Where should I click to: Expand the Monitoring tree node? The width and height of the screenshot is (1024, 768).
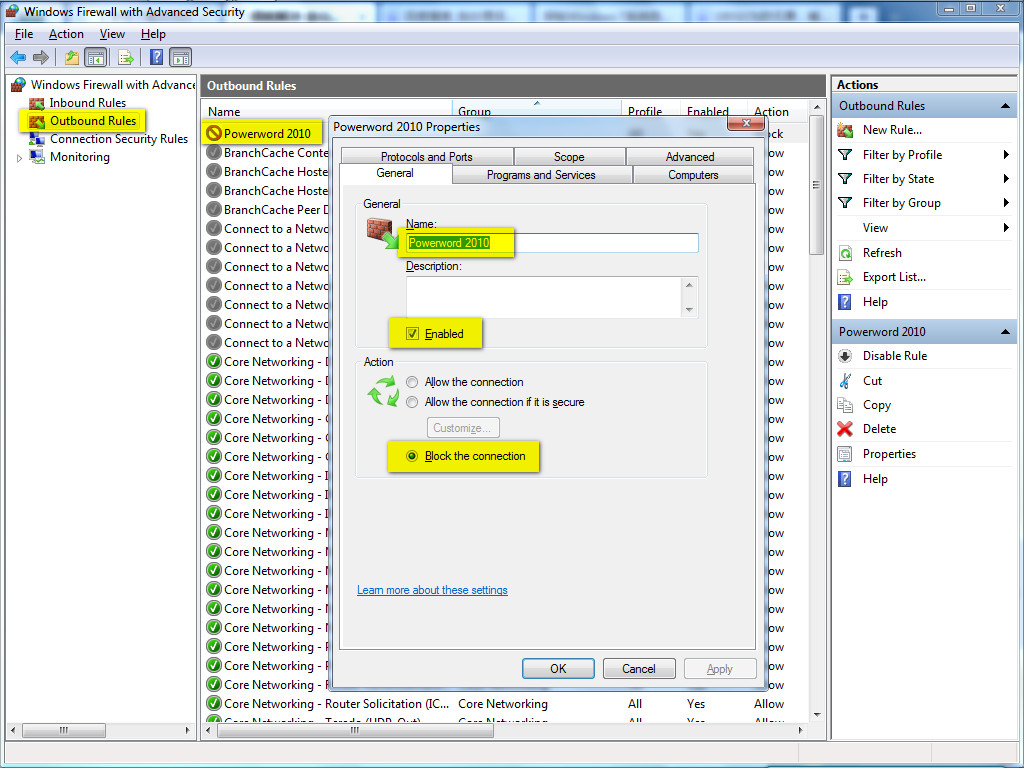(x=19, y=157)
